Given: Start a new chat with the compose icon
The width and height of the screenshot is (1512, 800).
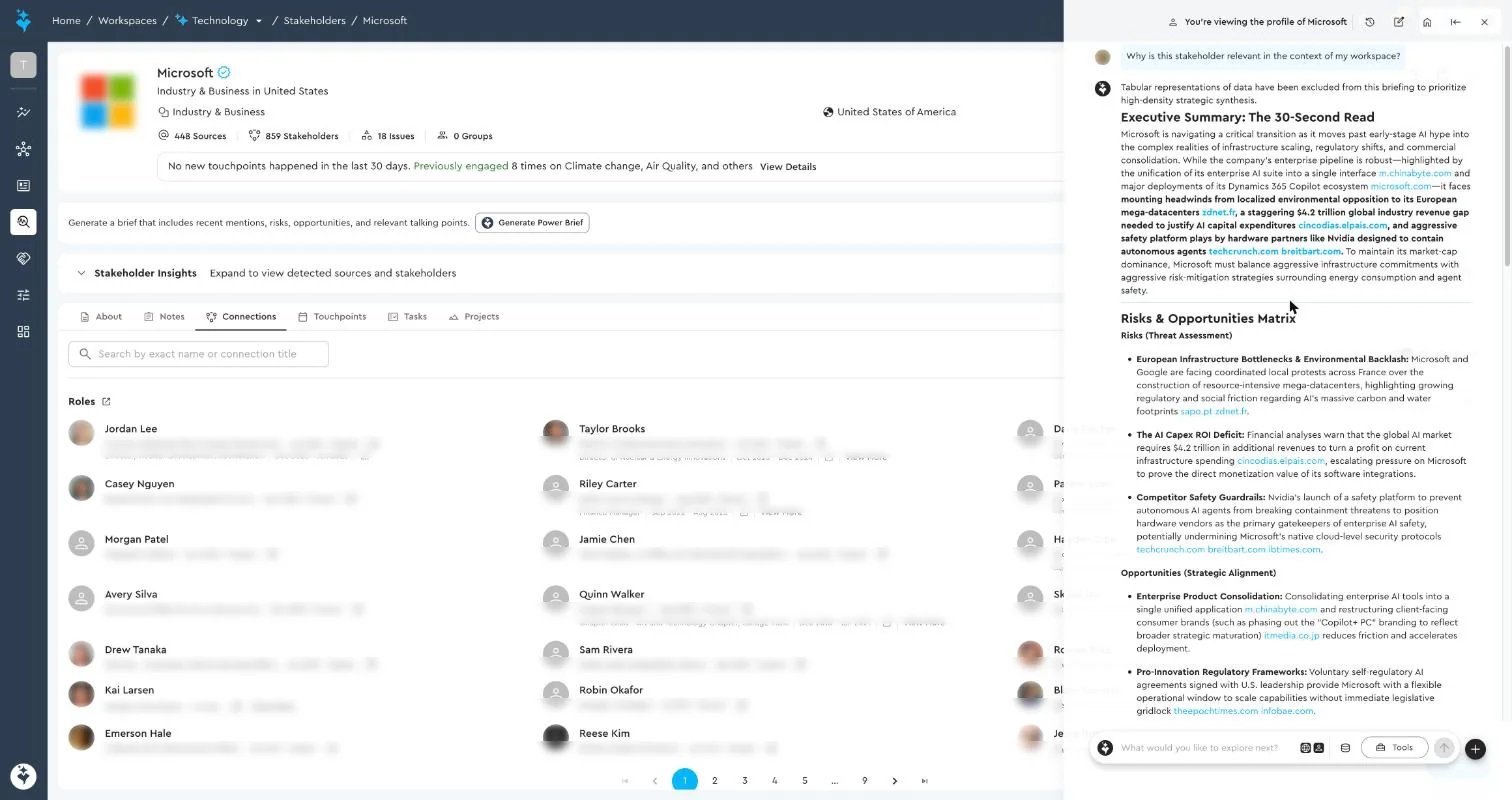Looking at the screenshot, I should pyautogui.click(x=1399, y=22).
